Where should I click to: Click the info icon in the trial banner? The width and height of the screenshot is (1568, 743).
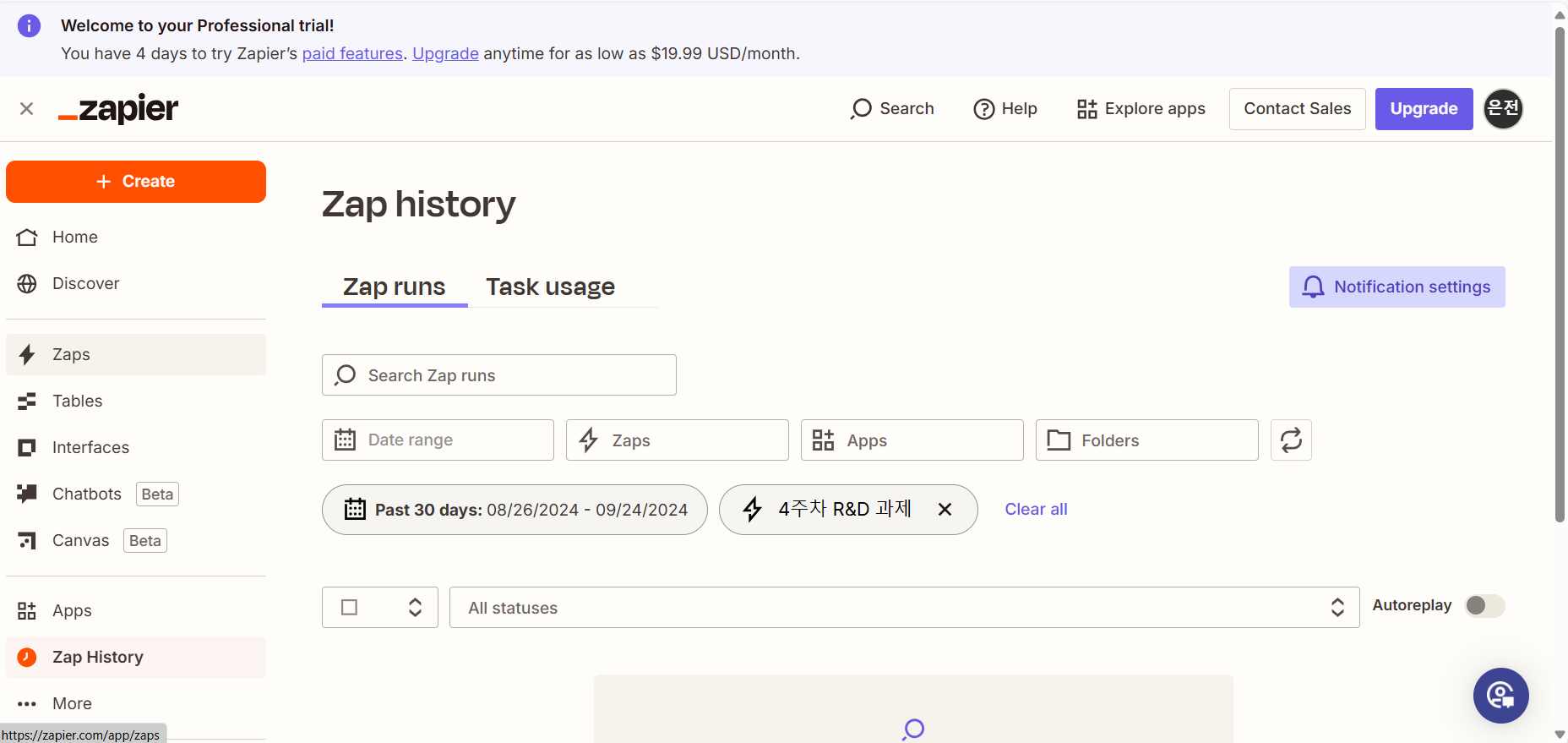click(x=29, y=26)
